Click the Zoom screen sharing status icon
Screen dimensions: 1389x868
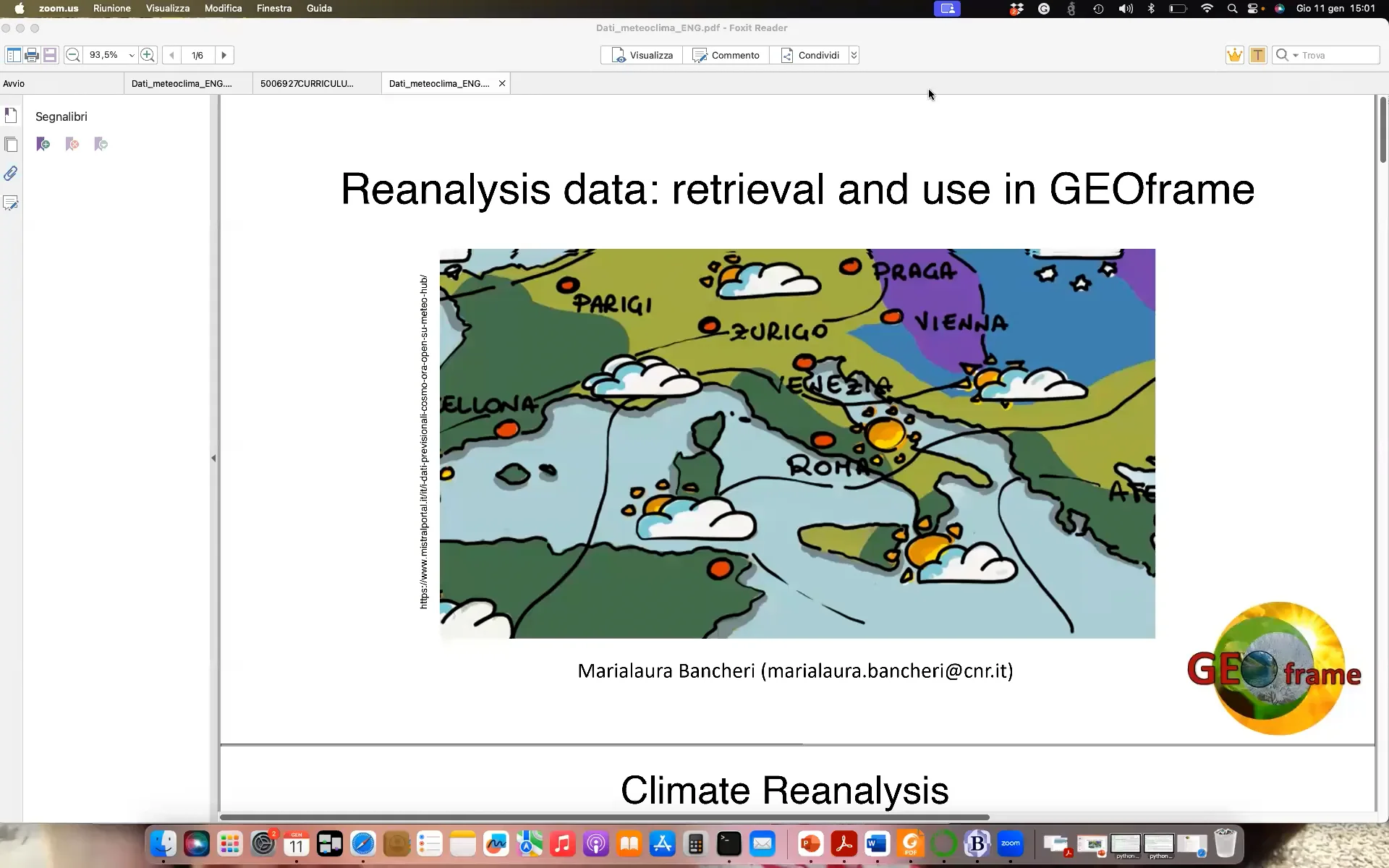[x=947, y=9]
